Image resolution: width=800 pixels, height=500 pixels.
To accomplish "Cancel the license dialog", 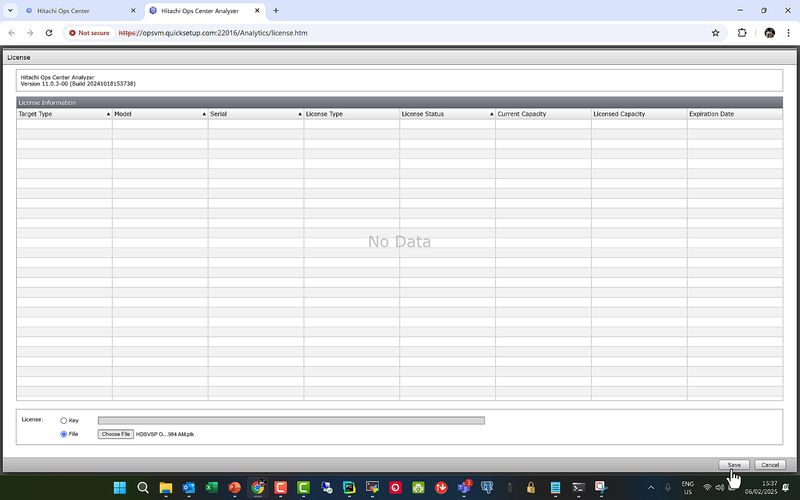I will click(770, 465).
